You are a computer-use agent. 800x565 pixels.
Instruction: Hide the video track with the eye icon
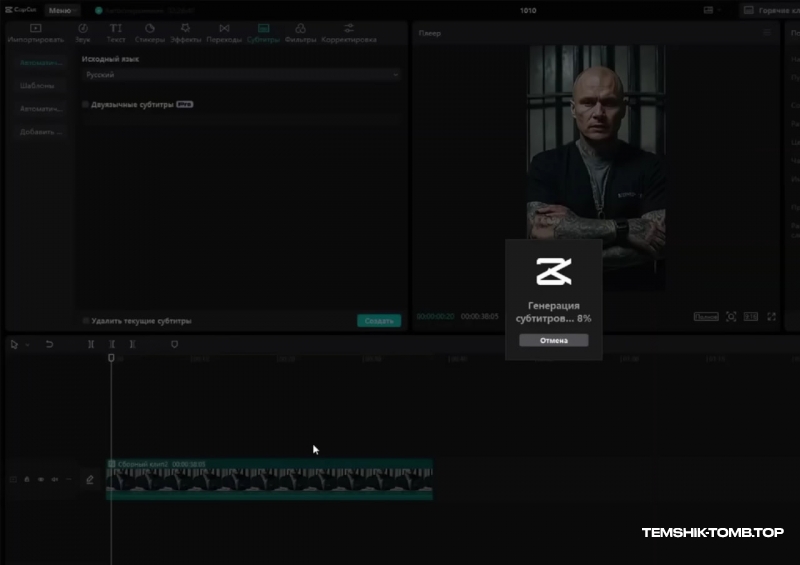click(x=41, y=479)
